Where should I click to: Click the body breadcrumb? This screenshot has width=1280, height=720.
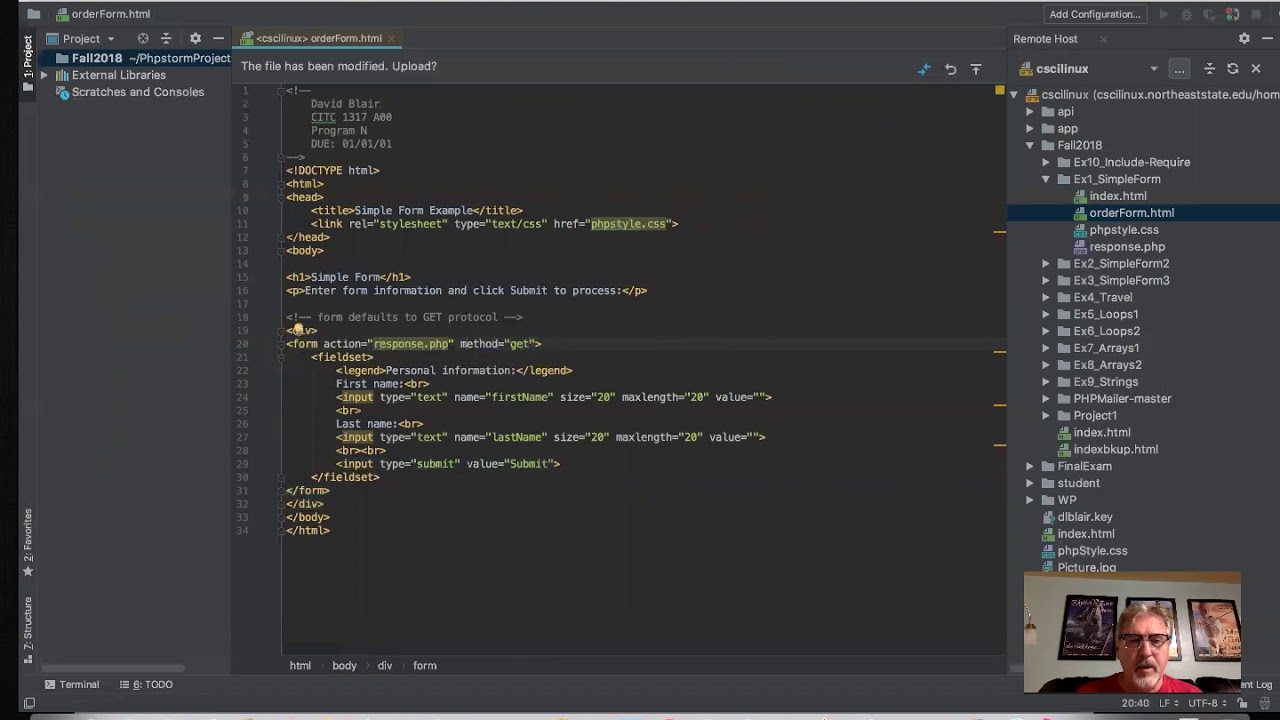click(344, 665)
